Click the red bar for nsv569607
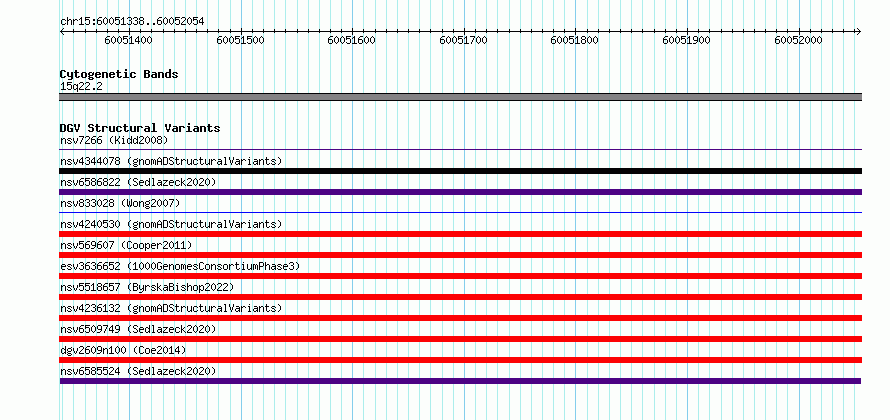The height and width of the screenshot is (420, 890). (x=460, y=255)
